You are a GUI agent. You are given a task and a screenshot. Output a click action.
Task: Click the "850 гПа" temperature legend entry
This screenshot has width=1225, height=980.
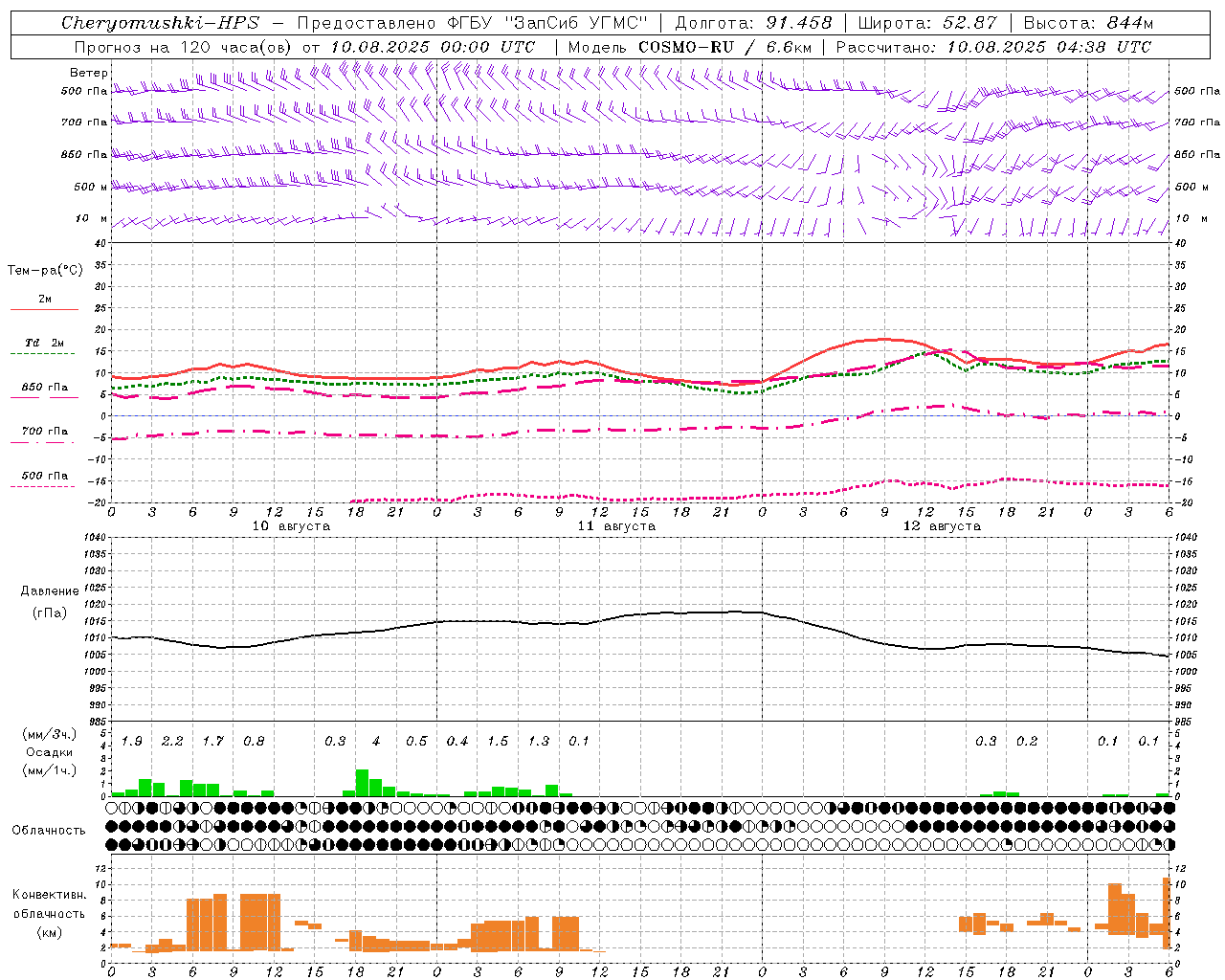(x=45, y=388)
